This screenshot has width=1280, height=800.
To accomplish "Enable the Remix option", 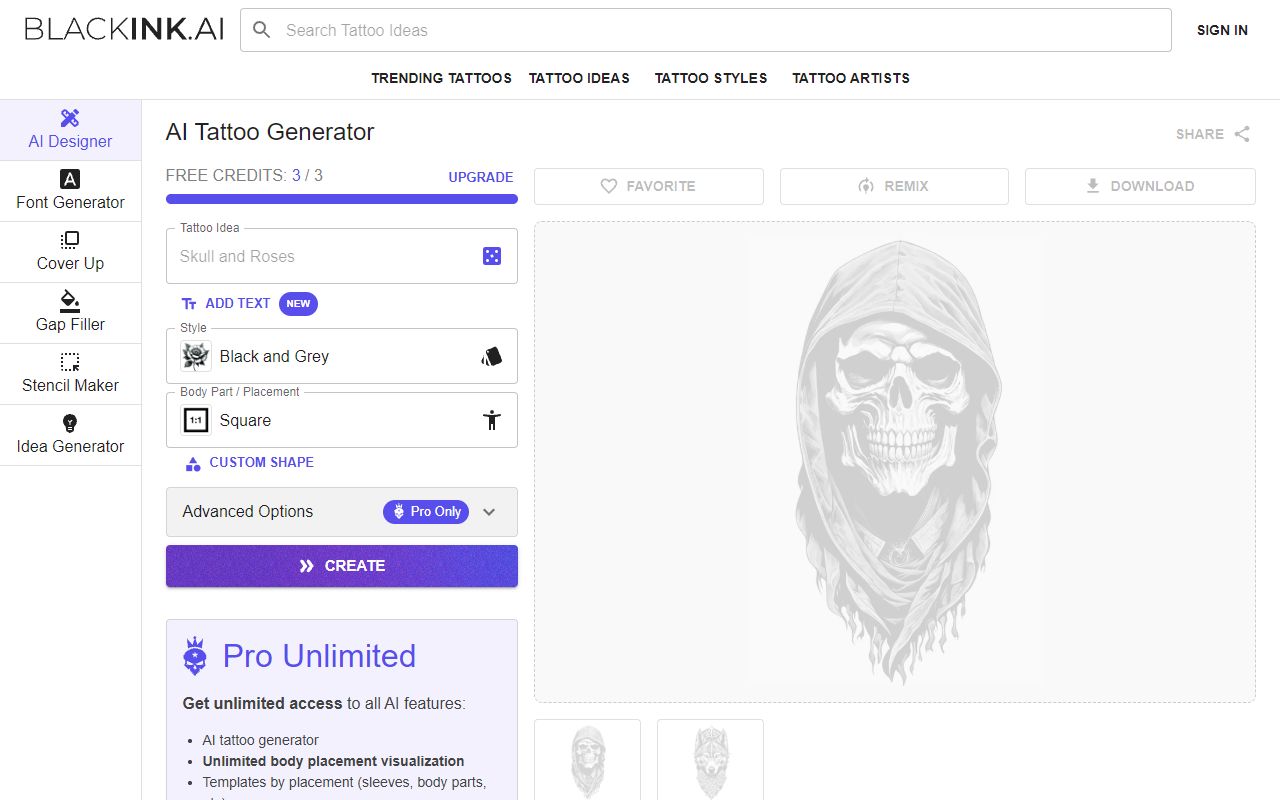I will tap(894, 186).
